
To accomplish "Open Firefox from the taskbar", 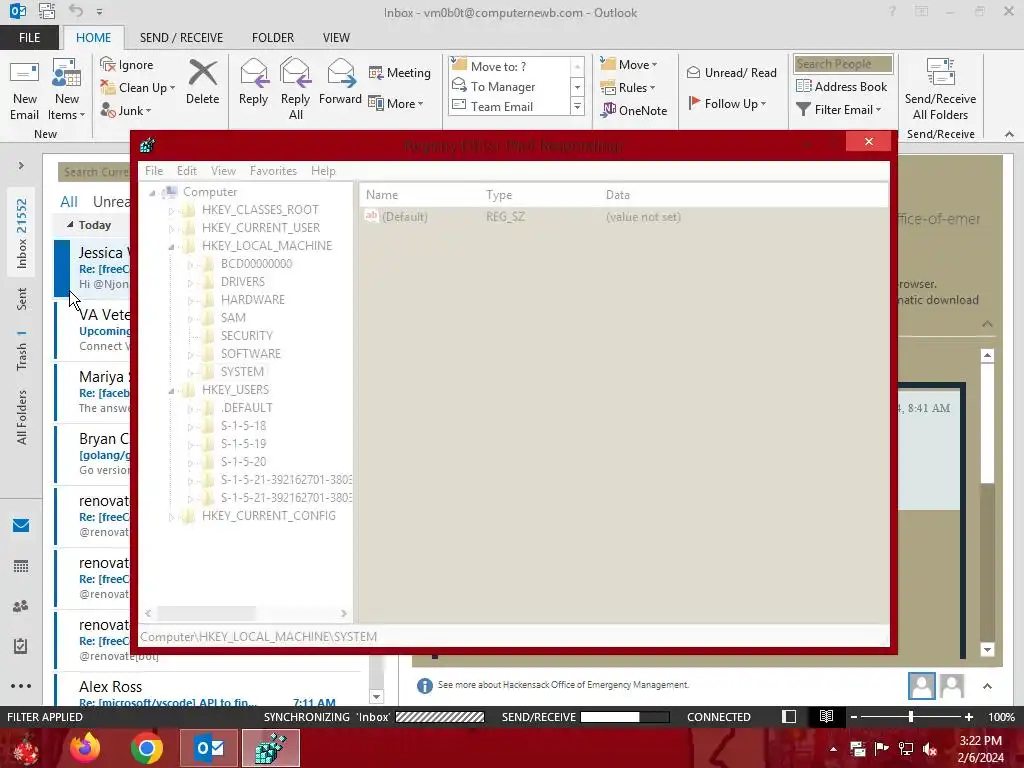I will [x=85, y=748].
